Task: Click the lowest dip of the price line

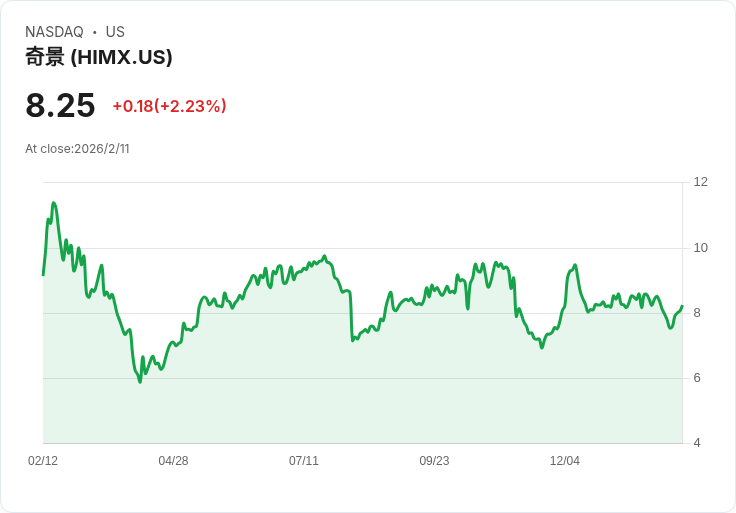Action: tap(140, 382)
